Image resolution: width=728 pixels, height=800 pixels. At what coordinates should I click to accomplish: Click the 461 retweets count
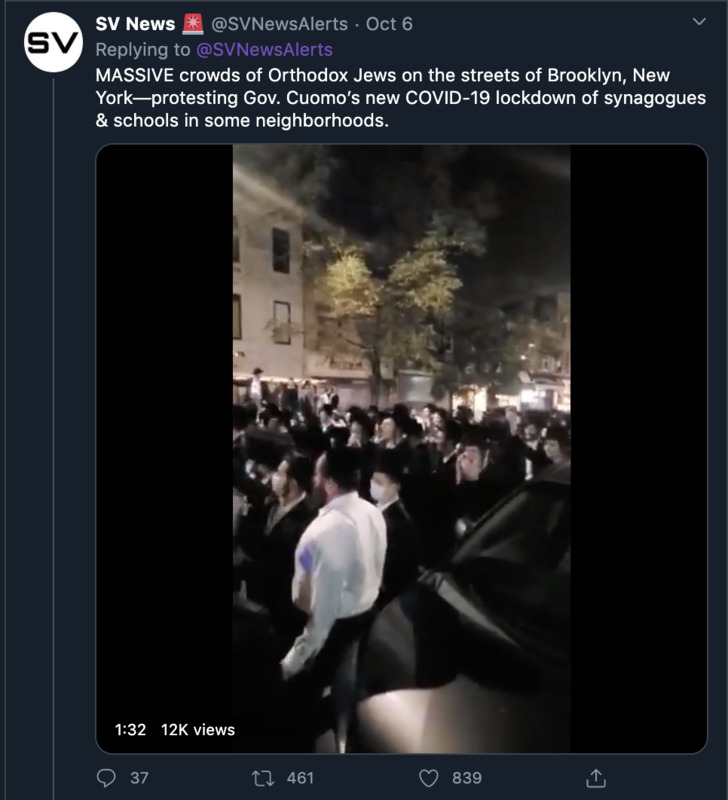click(299, 777)
